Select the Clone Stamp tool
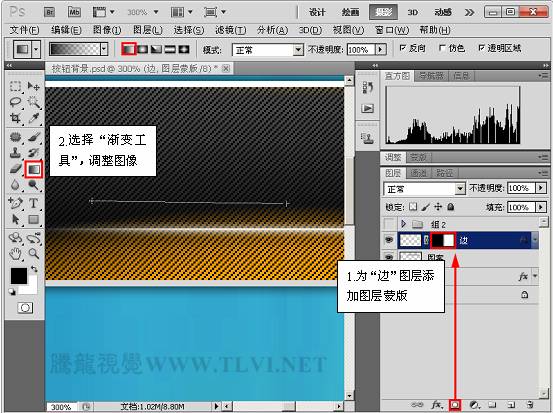Image resolution: width=553 pixels, height=413 pixels. [x=16, y=153]
